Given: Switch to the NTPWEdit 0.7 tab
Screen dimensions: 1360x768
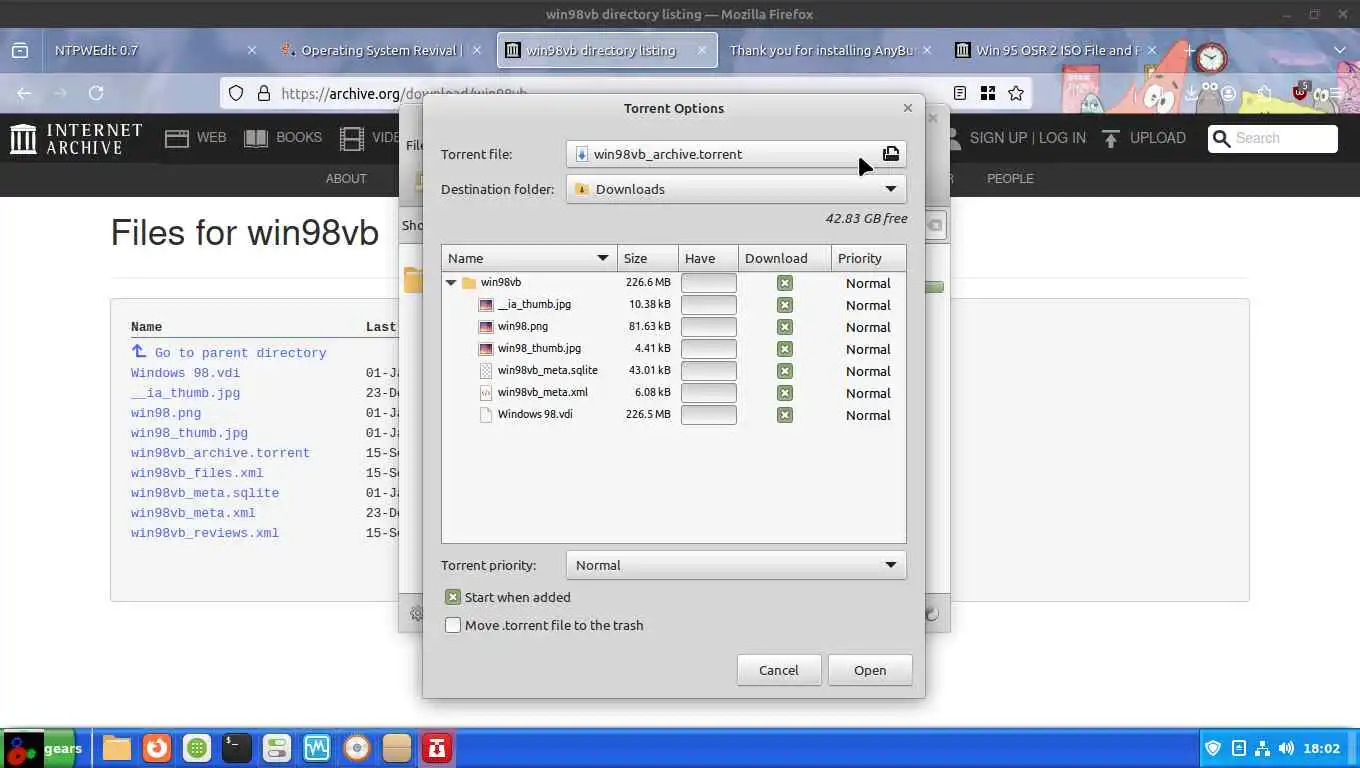Looking at the screenshot, I should 152,50.
